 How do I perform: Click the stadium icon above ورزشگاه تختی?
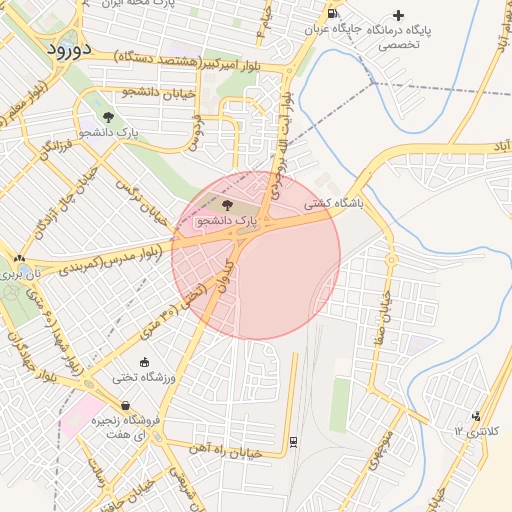144,362
